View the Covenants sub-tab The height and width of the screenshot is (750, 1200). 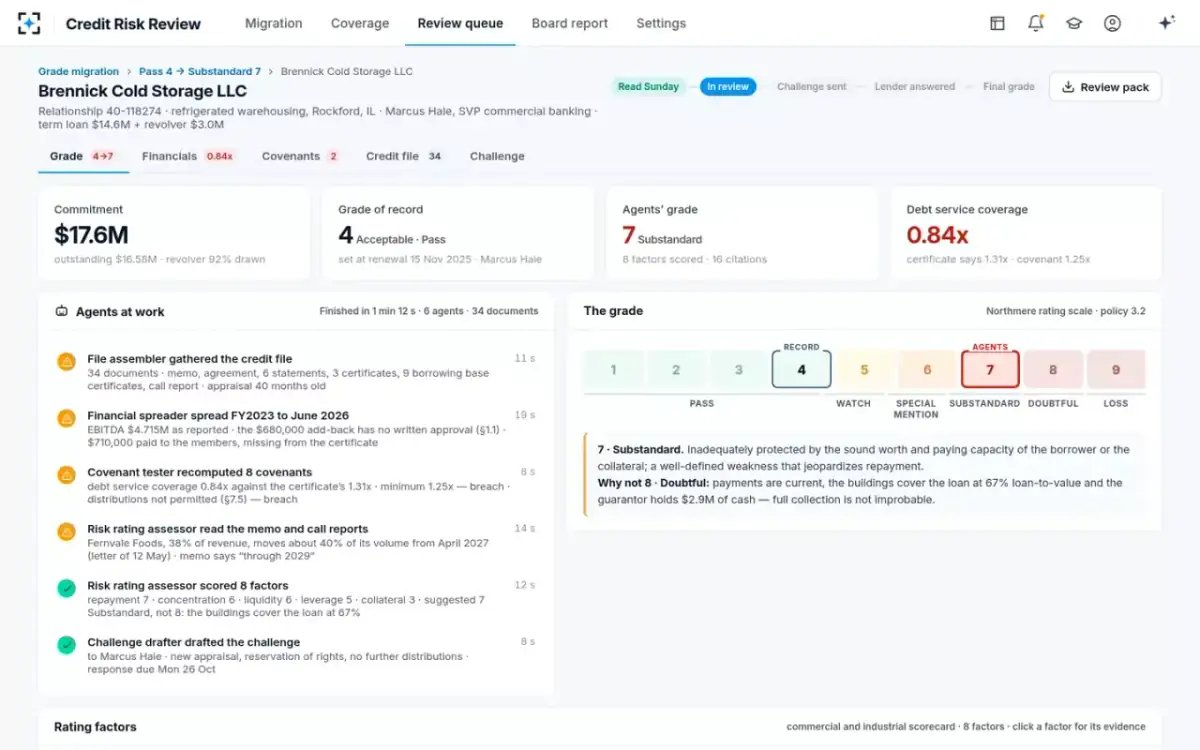coord(301,156)
